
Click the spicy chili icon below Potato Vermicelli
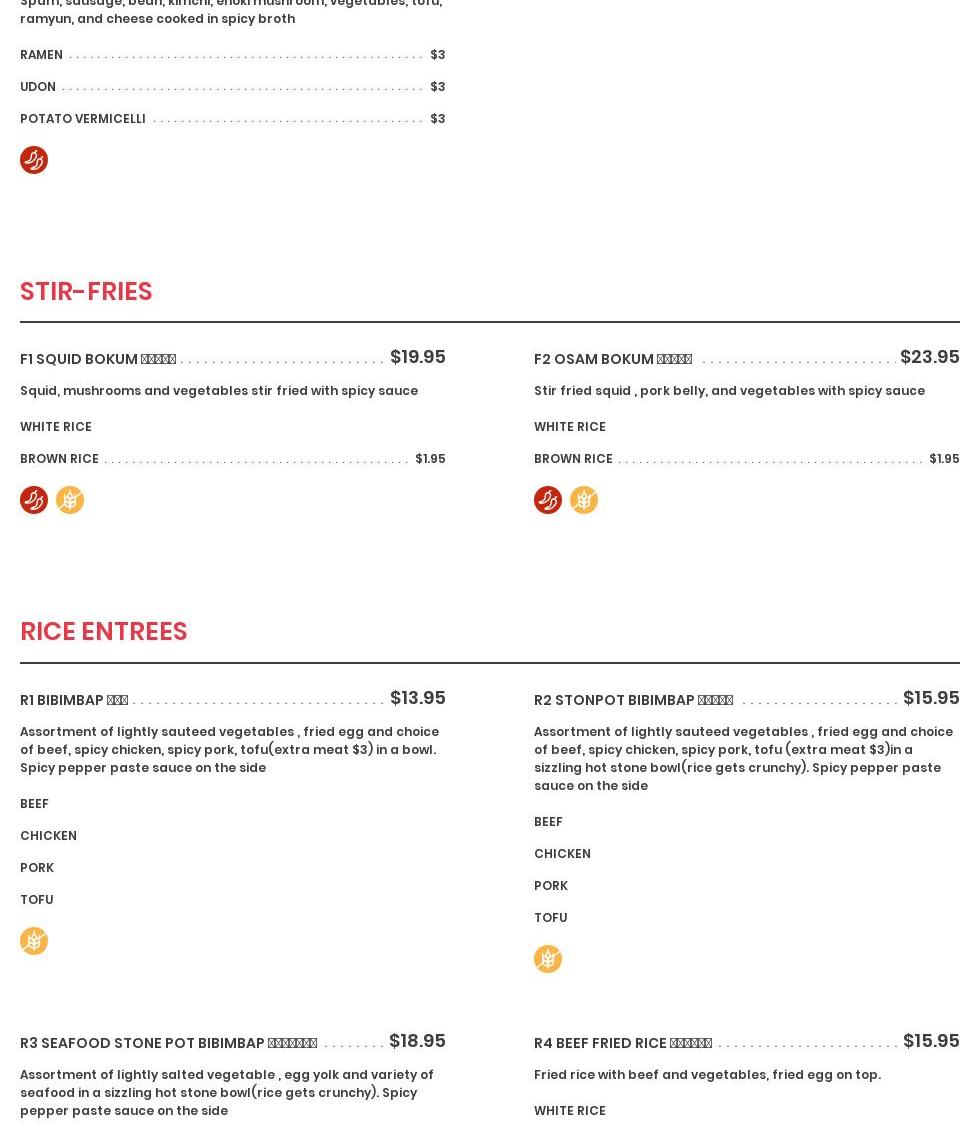pyautogui.click(x=34, y=160)
